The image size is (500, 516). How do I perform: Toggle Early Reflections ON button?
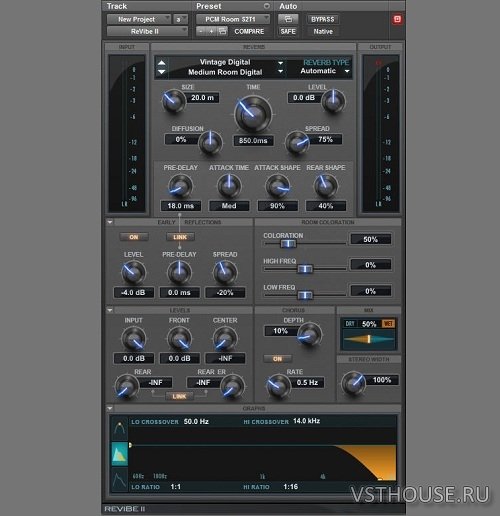coord(134,237)
